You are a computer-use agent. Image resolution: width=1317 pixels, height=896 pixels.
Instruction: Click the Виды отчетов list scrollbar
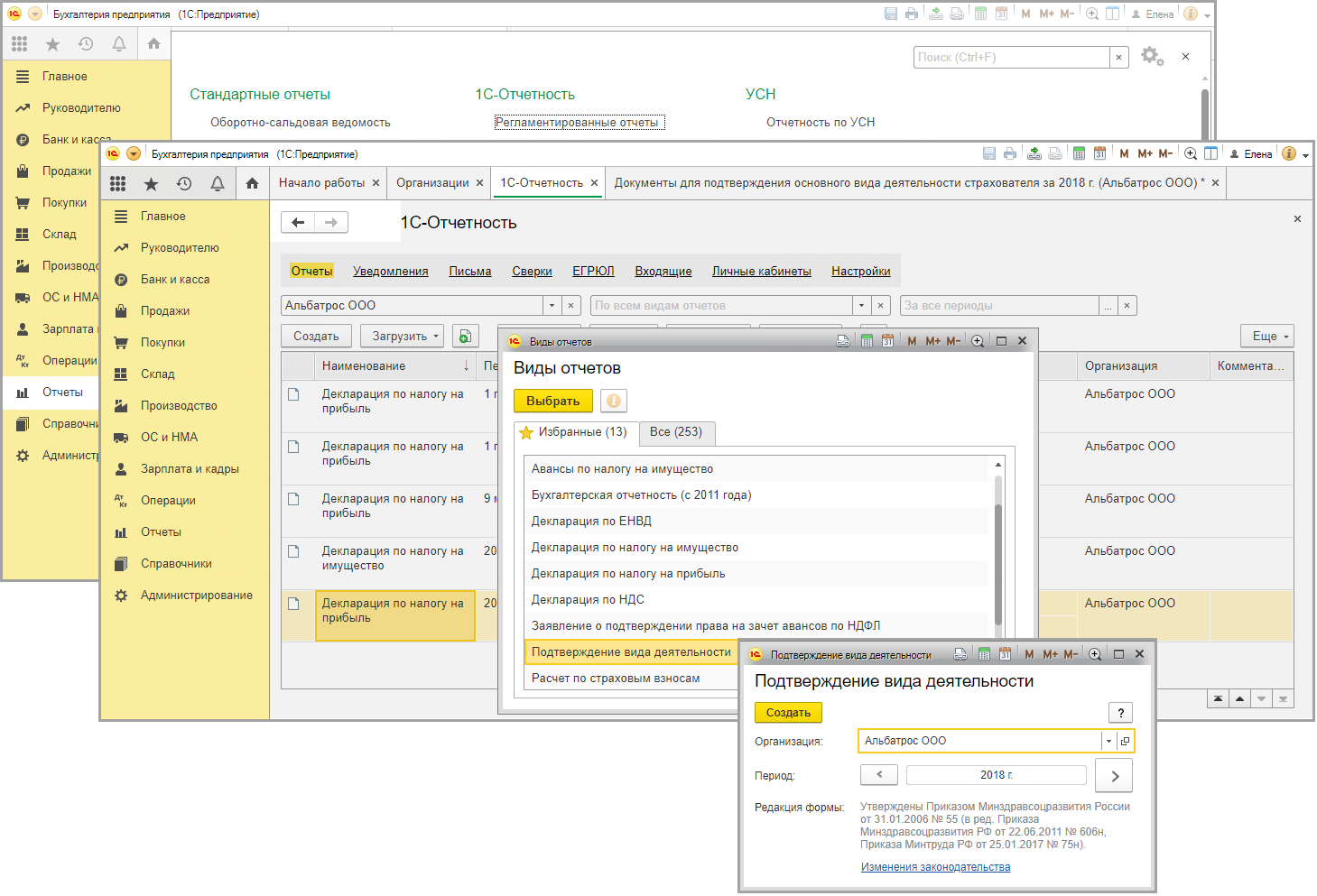pos(998,563)
